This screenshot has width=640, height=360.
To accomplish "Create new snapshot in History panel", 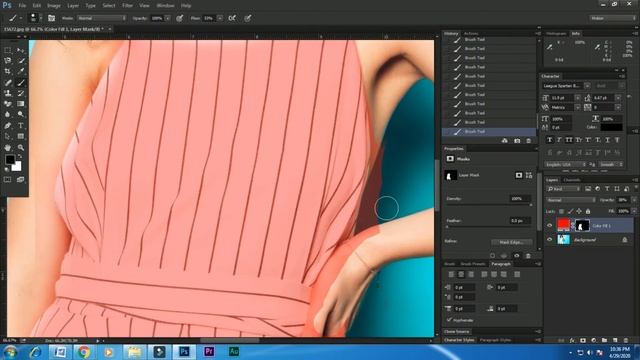I will [517, 141].
